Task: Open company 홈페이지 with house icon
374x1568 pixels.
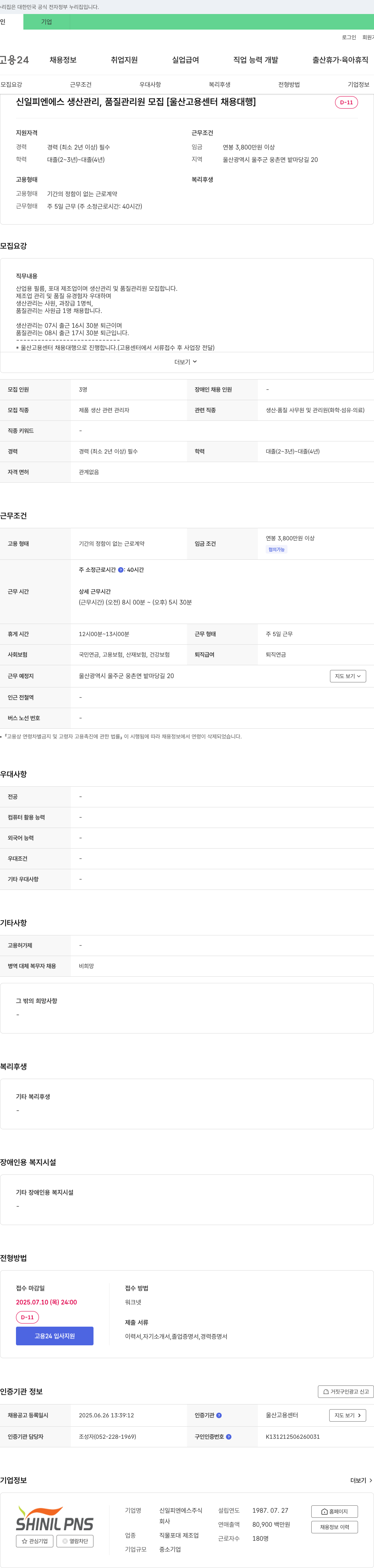Action: [x=334, y=1512]
